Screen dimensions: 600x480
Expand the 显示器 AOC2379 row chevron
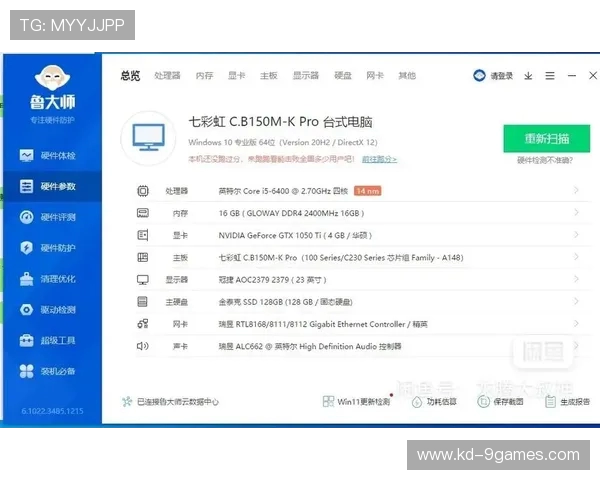pos(576,279)
